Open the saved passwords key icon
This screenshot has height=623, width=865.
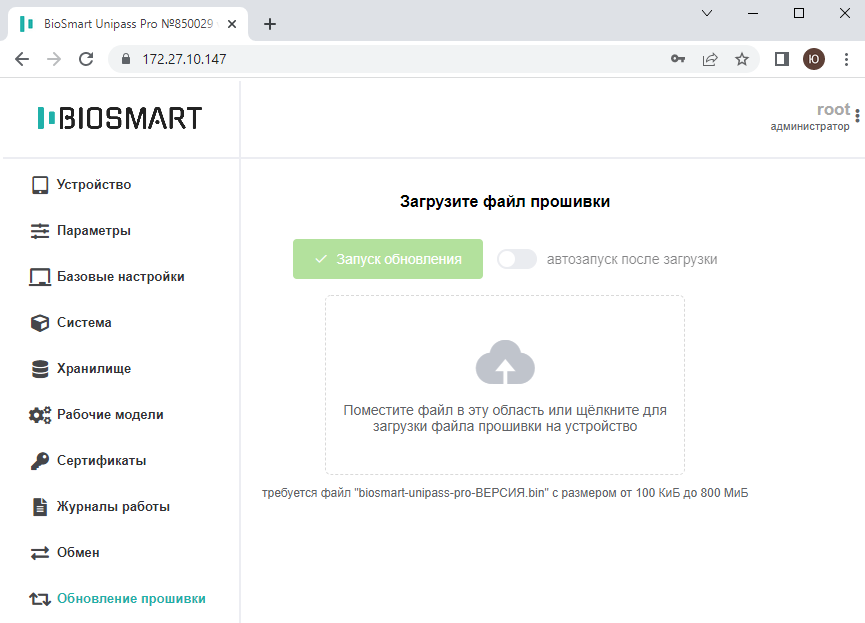pos(678,59)
